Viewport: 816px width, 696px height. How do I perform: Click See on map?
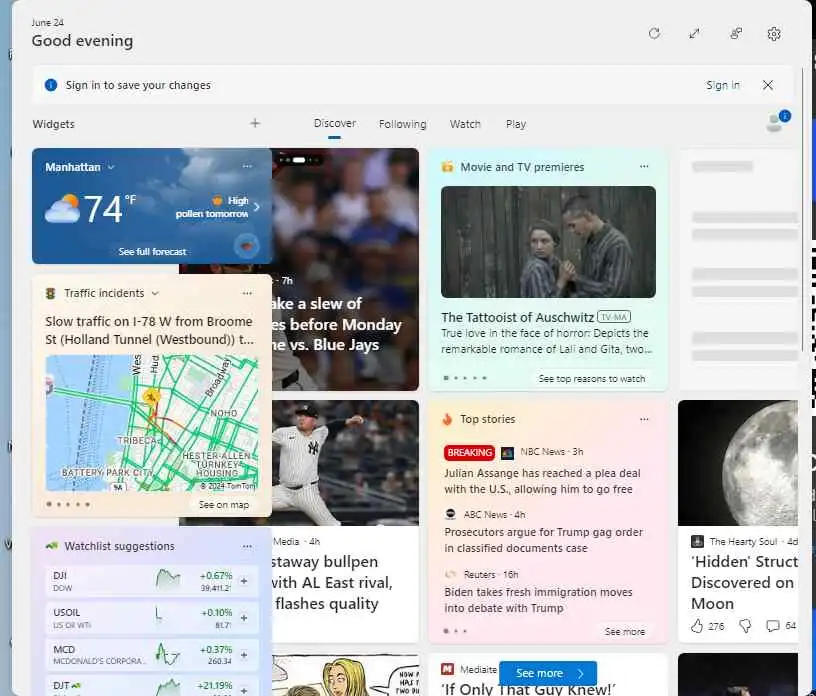(x=224, y=504)
